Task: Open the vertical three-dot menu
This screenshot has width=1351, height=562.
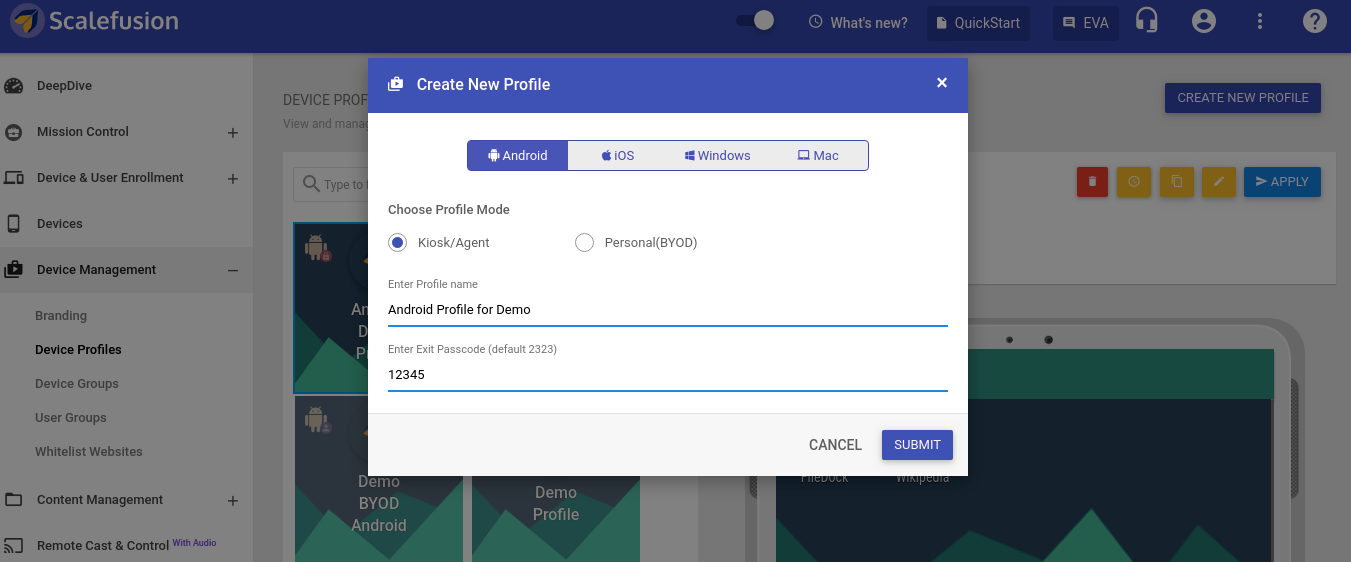Action: coord(1260,21)
